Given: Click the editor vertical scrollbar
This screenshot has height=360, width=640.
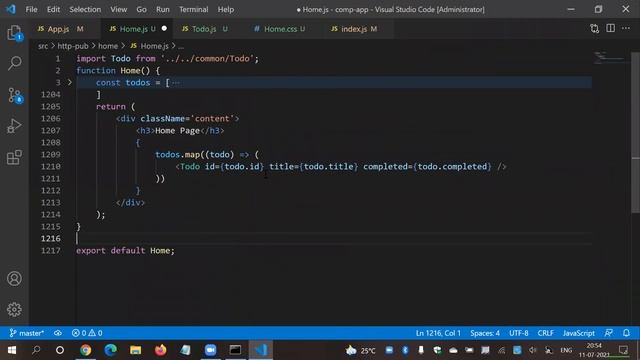Looking at the screenshot, I should tap(636, 133).
